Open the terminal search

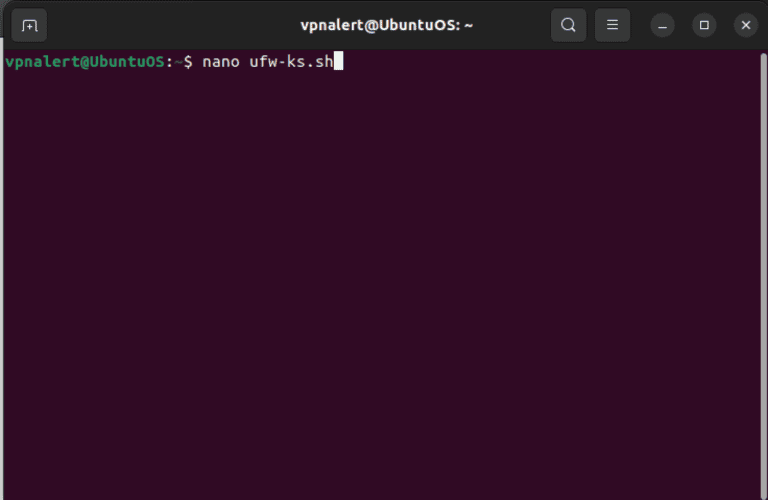pos(568,25)
